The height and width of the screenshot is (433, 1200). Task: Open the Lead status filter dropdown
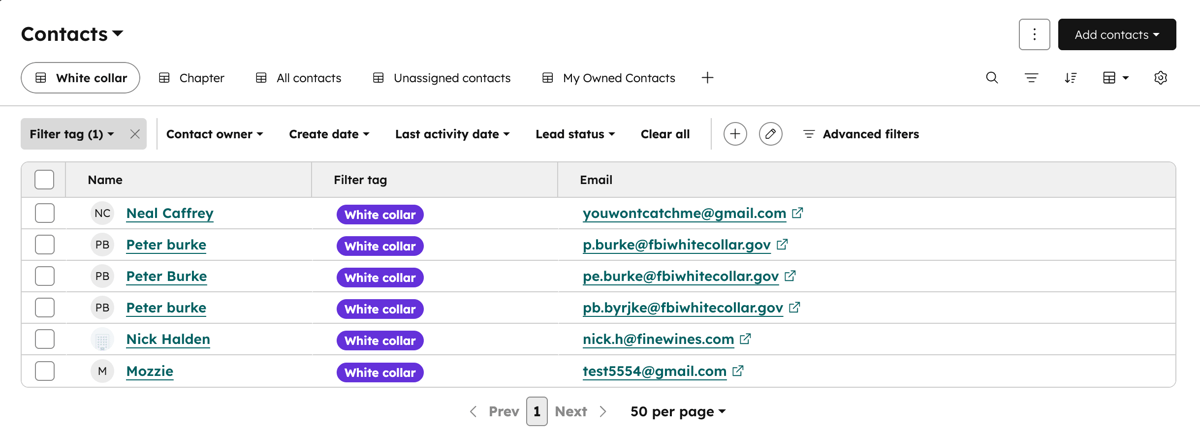(x=575, y=134)
